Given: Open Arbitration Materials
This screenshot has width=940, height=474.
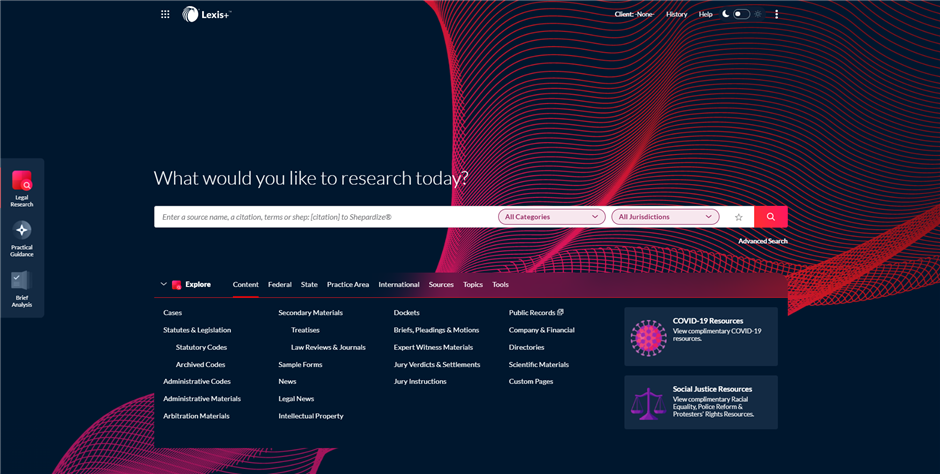Looking at the screenshot, I should click(x=197, y=416).
